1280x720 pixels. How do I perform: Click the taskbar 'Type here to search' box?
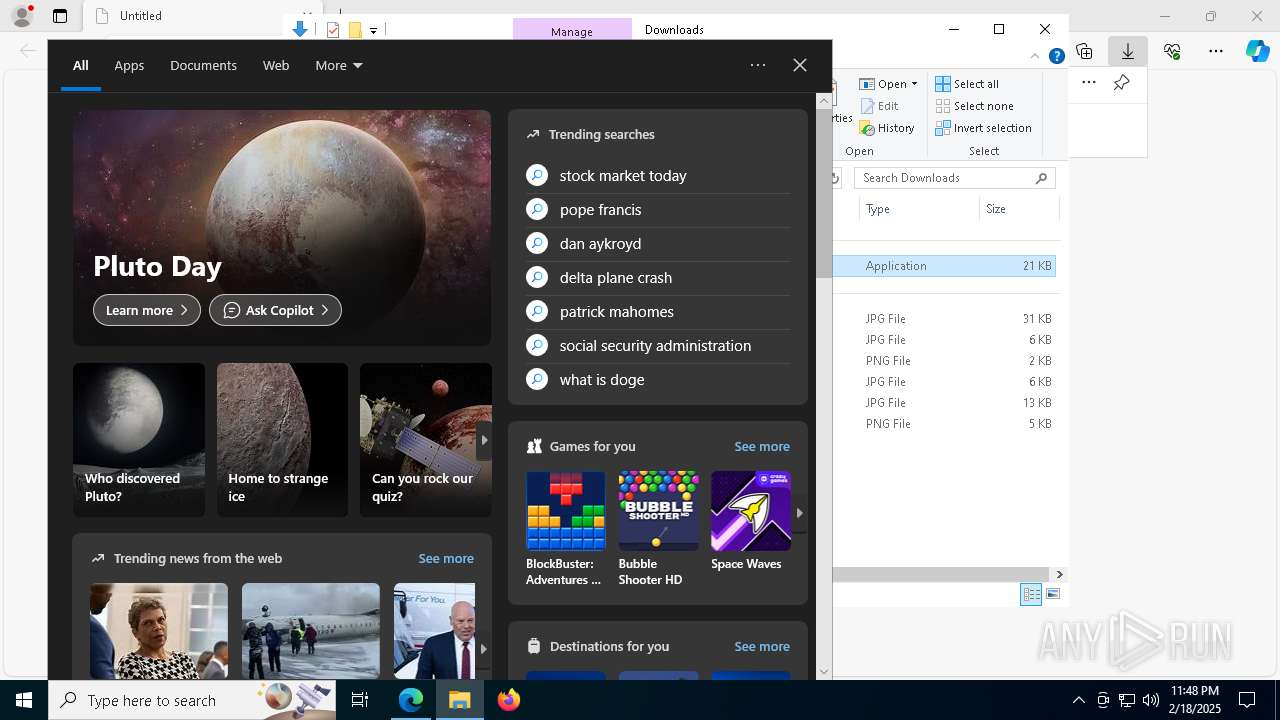(x=190, y=700)
